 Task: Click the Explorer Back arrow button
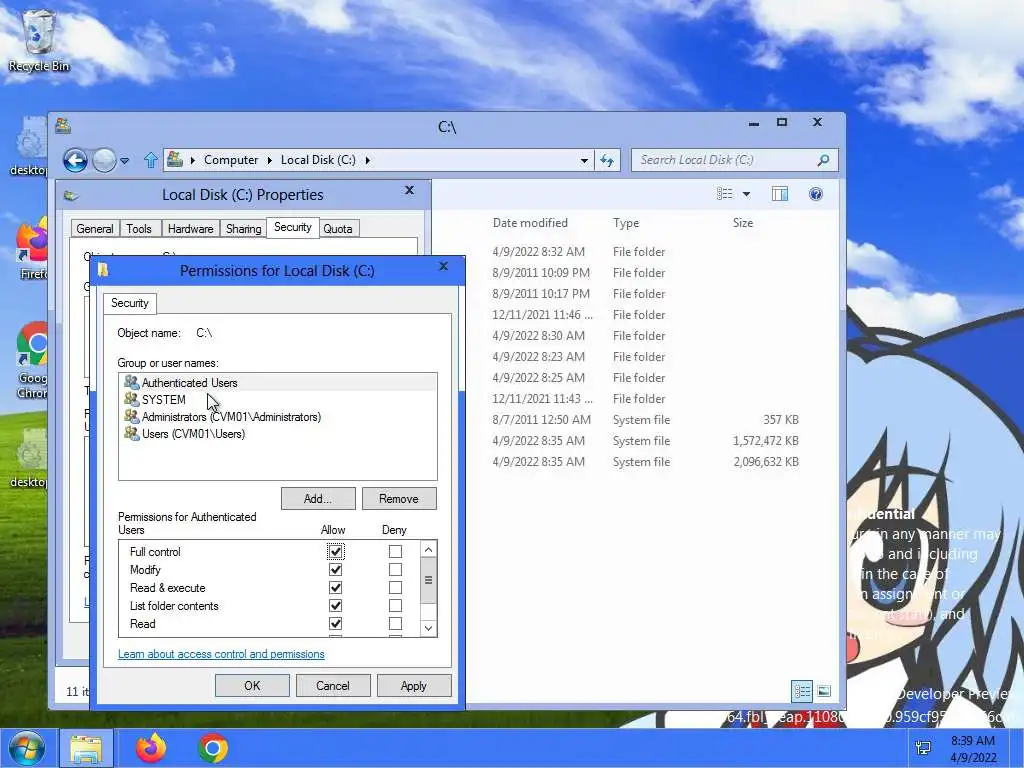75,160
